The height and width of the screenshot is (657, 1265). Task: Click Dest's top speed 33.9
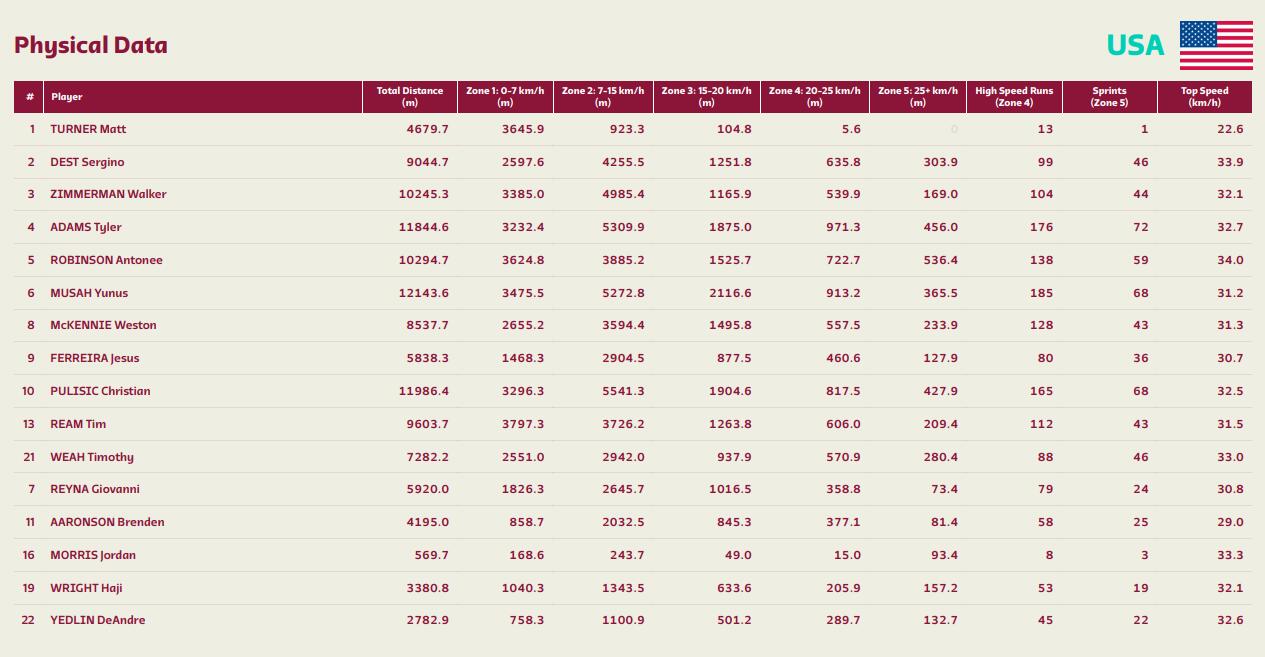click(1230, 162)
